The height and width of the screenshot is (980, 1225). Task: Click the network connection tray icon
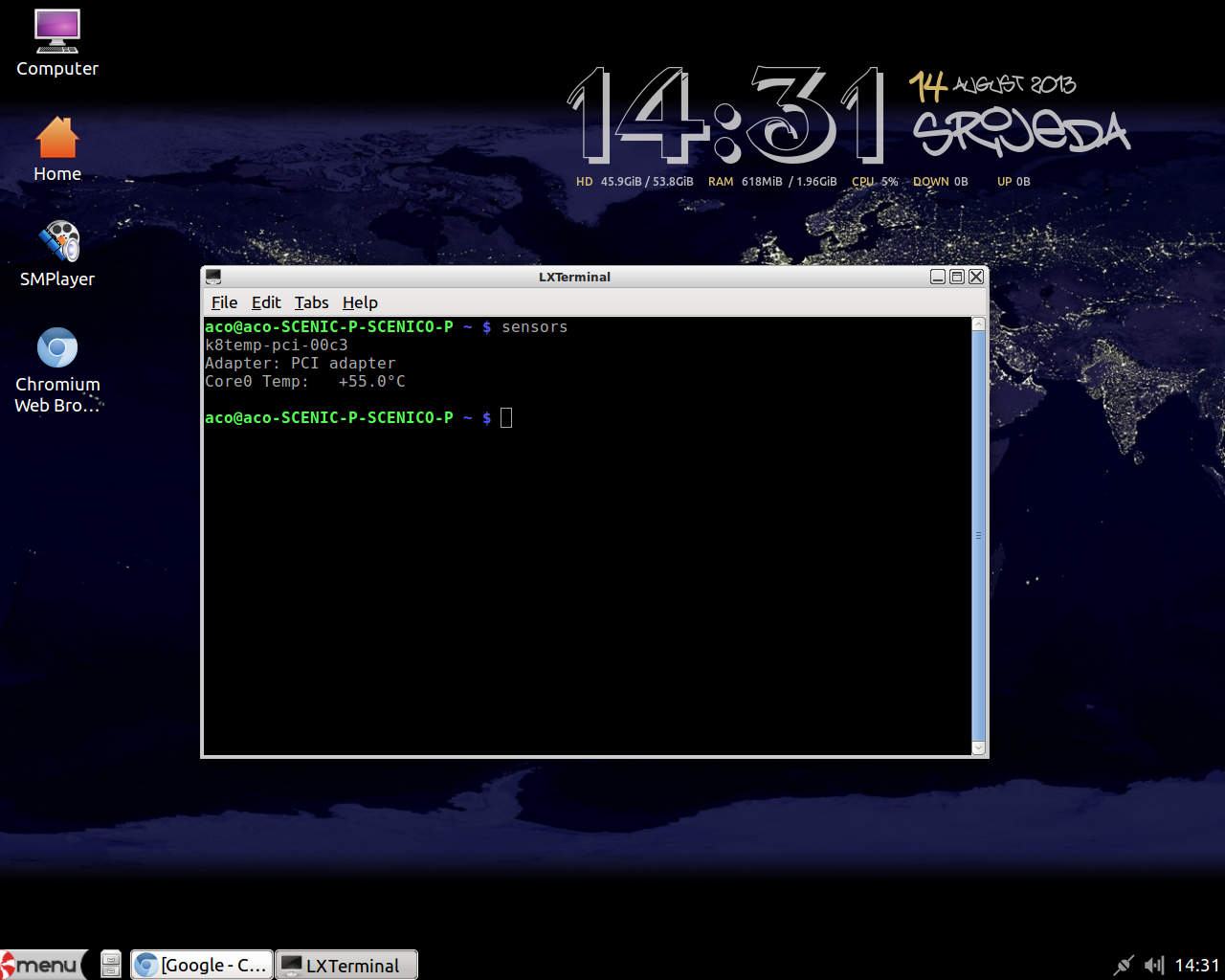(x=1124, y=965)
